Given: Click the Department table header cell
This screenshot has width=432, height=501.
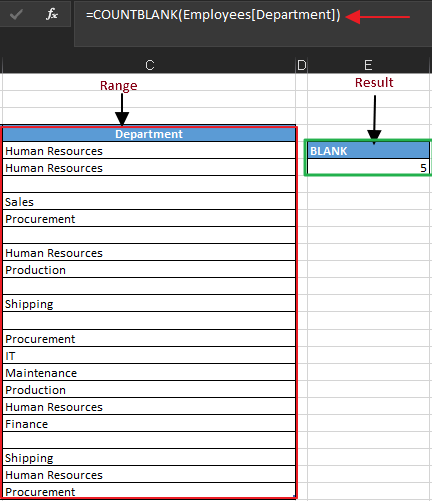Looking at the screenshot, I should pyautogui.click(x=149, y=134).
